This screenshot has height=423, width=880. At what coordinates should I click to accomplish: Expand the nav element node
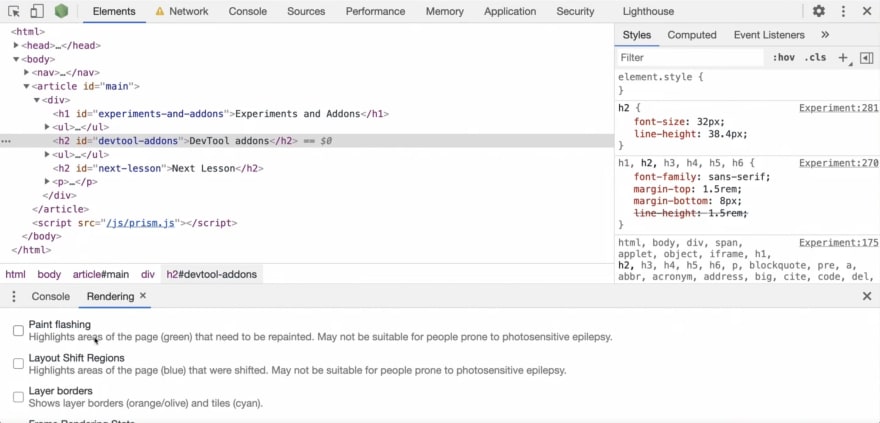[x=26, y=72]
